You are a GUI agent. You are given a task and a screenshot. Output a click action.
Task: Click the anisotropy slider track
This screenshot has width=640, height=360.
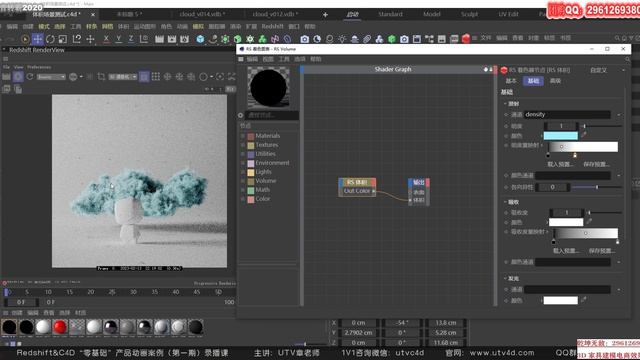[596, 187]
